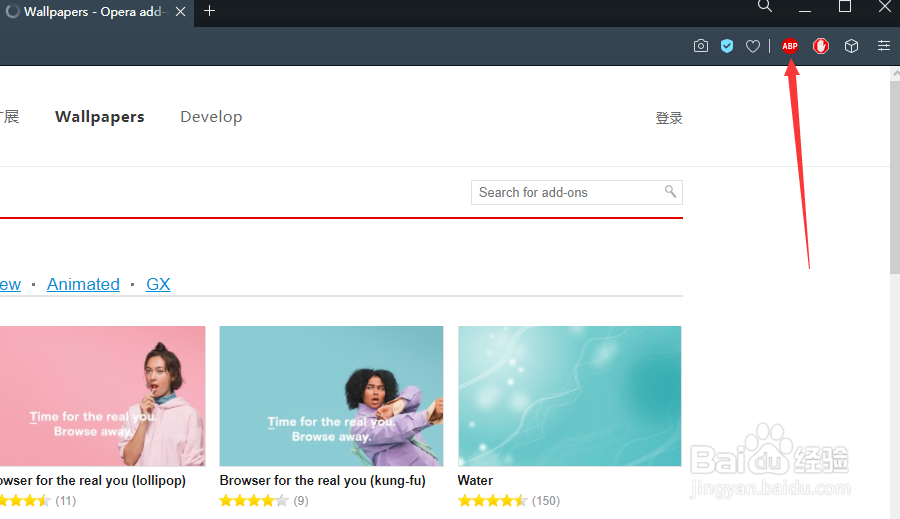Click the title Browser for the real you (kung-fu)
This screenshot has width=900, height=519.
coord(323,481)
